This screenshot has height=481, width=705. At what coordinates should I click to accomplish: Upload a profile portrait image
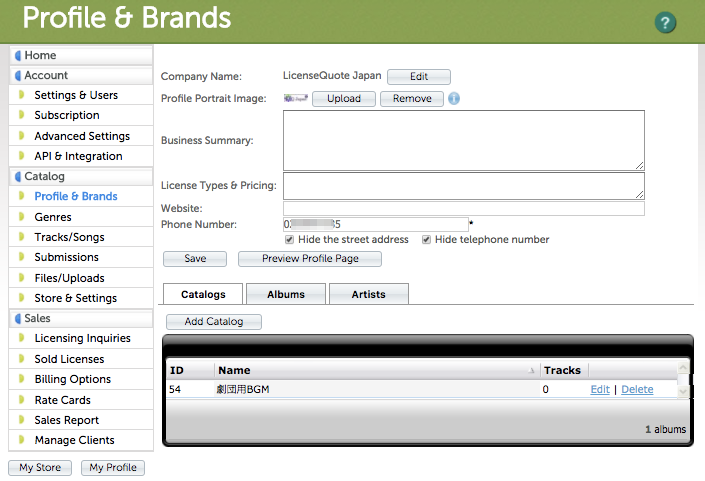343,99
